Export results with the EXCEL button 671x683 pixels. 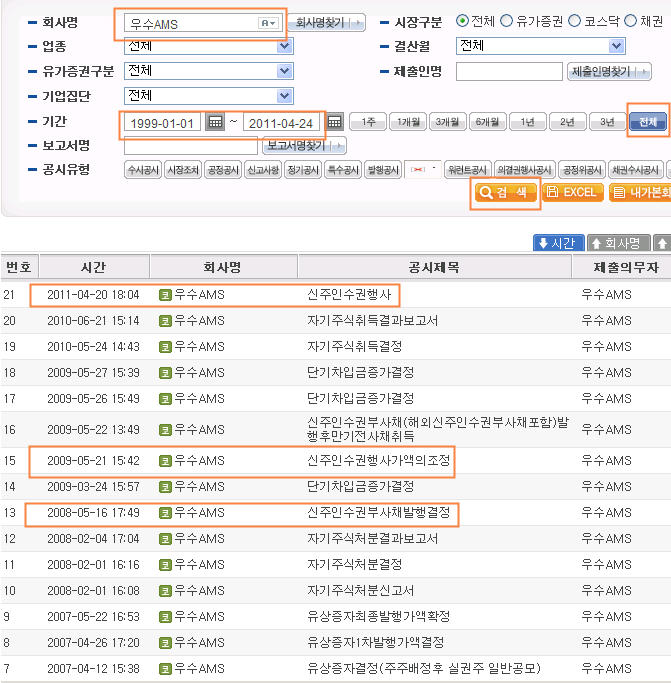coord(573,193)
